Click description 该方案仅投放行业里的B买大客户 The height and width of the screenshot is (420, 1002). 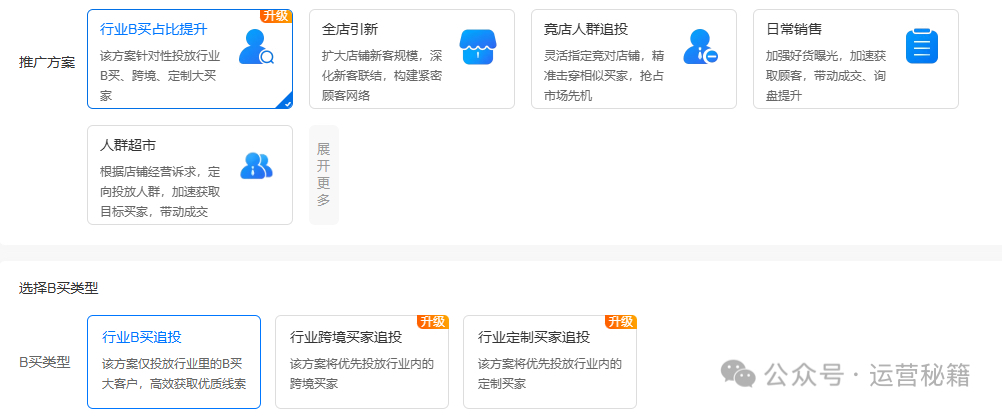174,374
